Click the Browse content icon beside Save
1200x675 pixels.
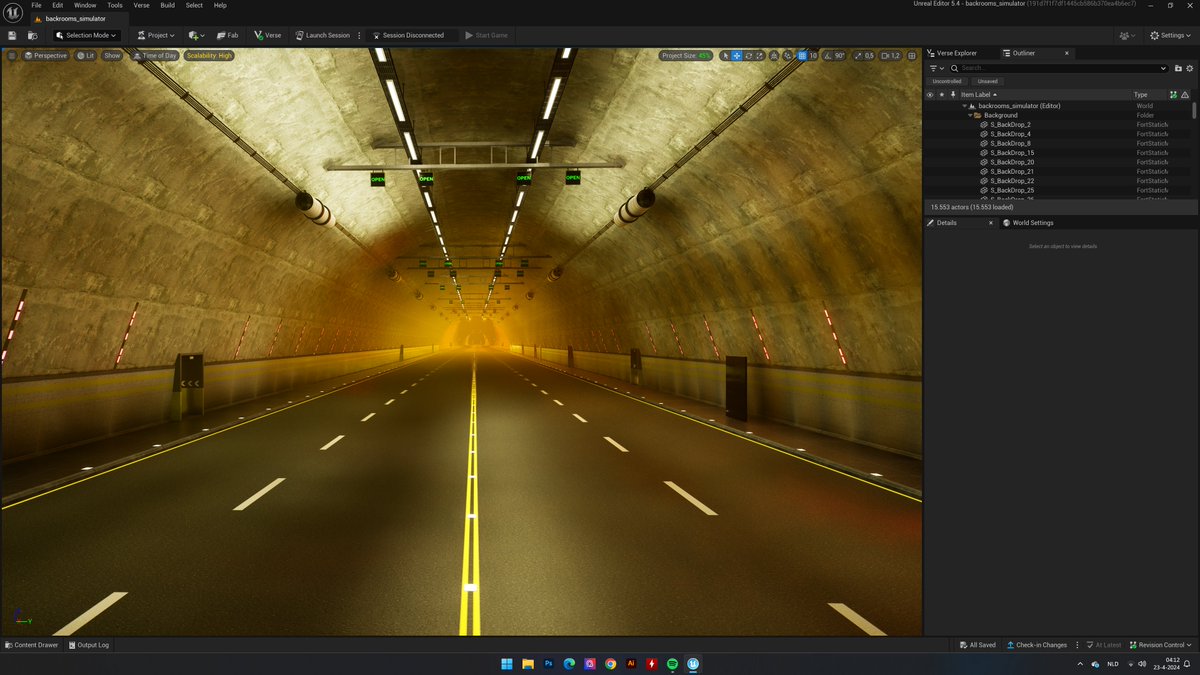coord(32,35)
